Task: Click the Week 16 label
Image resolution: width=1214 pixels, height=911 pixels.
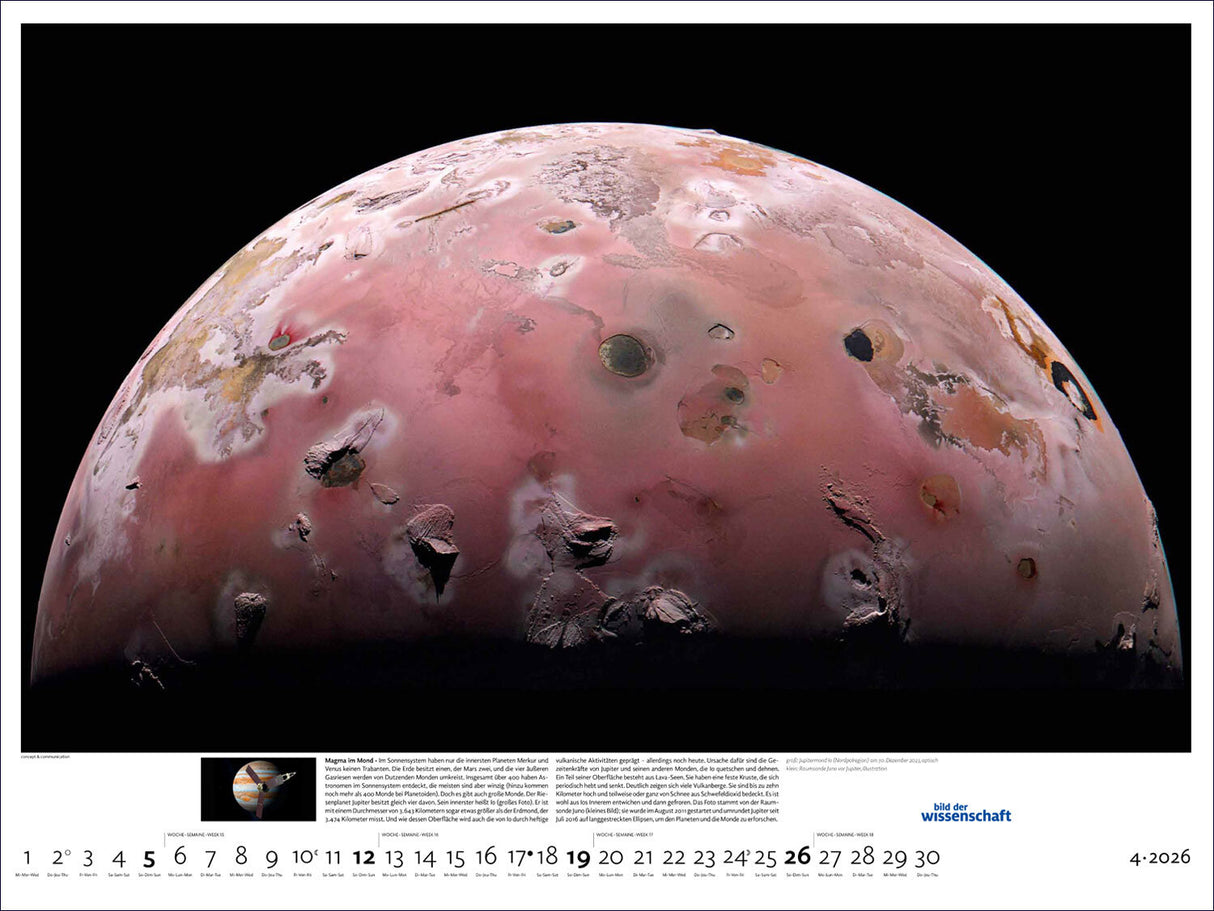Action: [410, 833]
